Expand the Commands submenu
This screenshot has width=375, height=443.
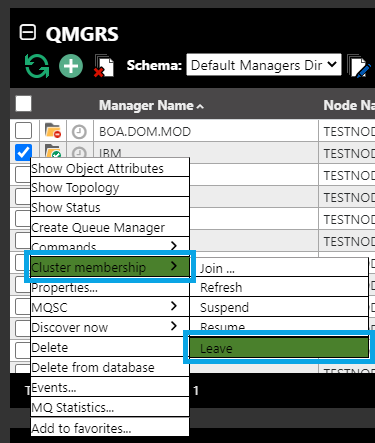pyautogui.click(x=110, y=246)
